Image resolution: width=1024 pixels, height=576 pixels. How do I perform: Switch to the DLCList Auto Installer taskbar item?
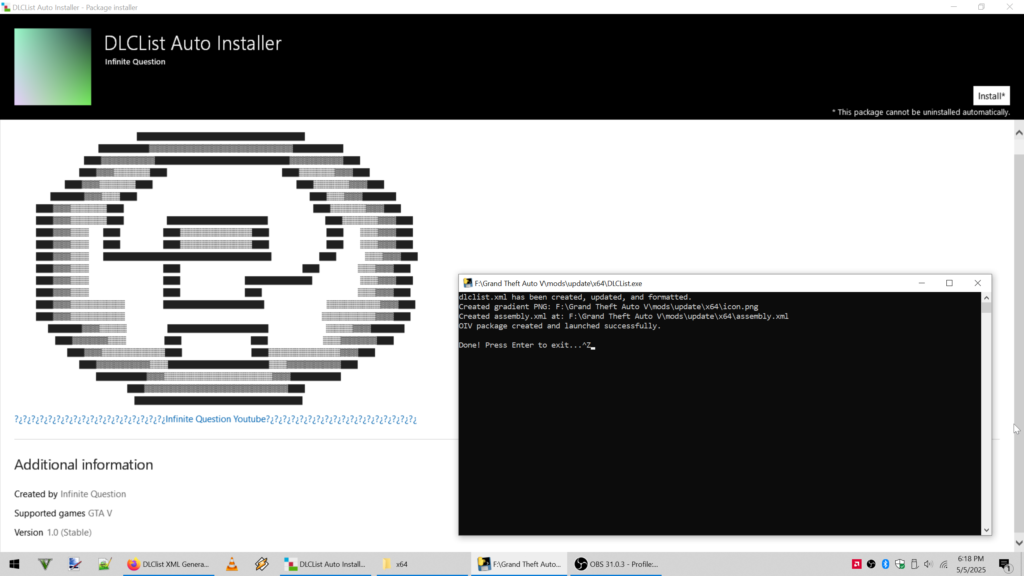click(x=324, y=564)
